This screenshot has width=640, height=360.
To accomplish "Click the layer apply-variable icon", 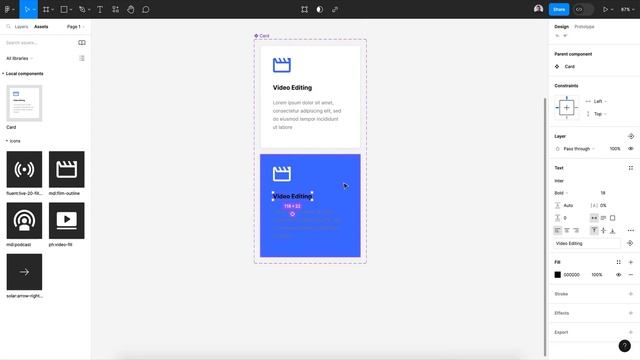I will (x=631, y=136).
